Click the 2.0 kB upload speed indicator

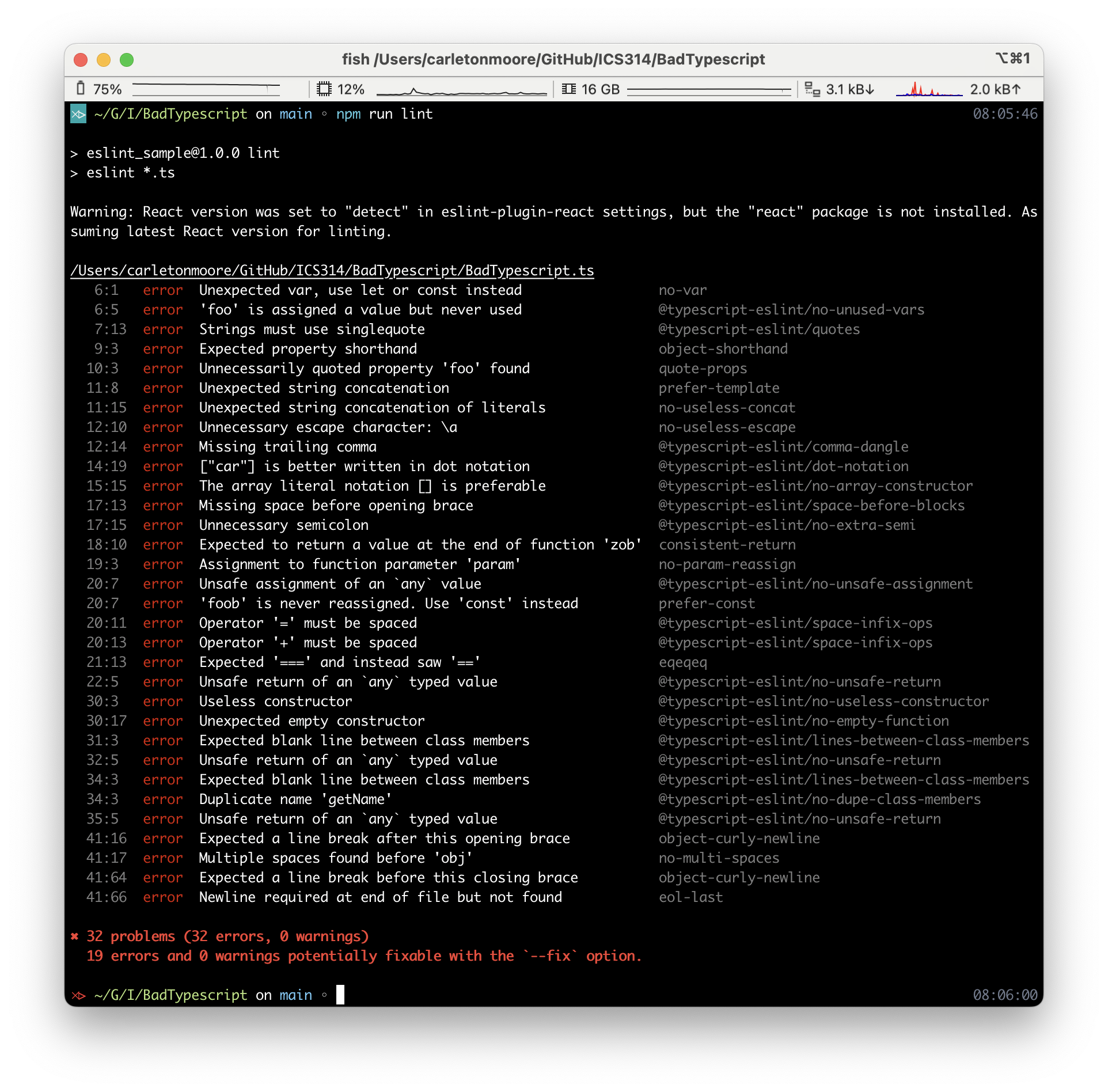pyautogui.click(x=995, y=89)
